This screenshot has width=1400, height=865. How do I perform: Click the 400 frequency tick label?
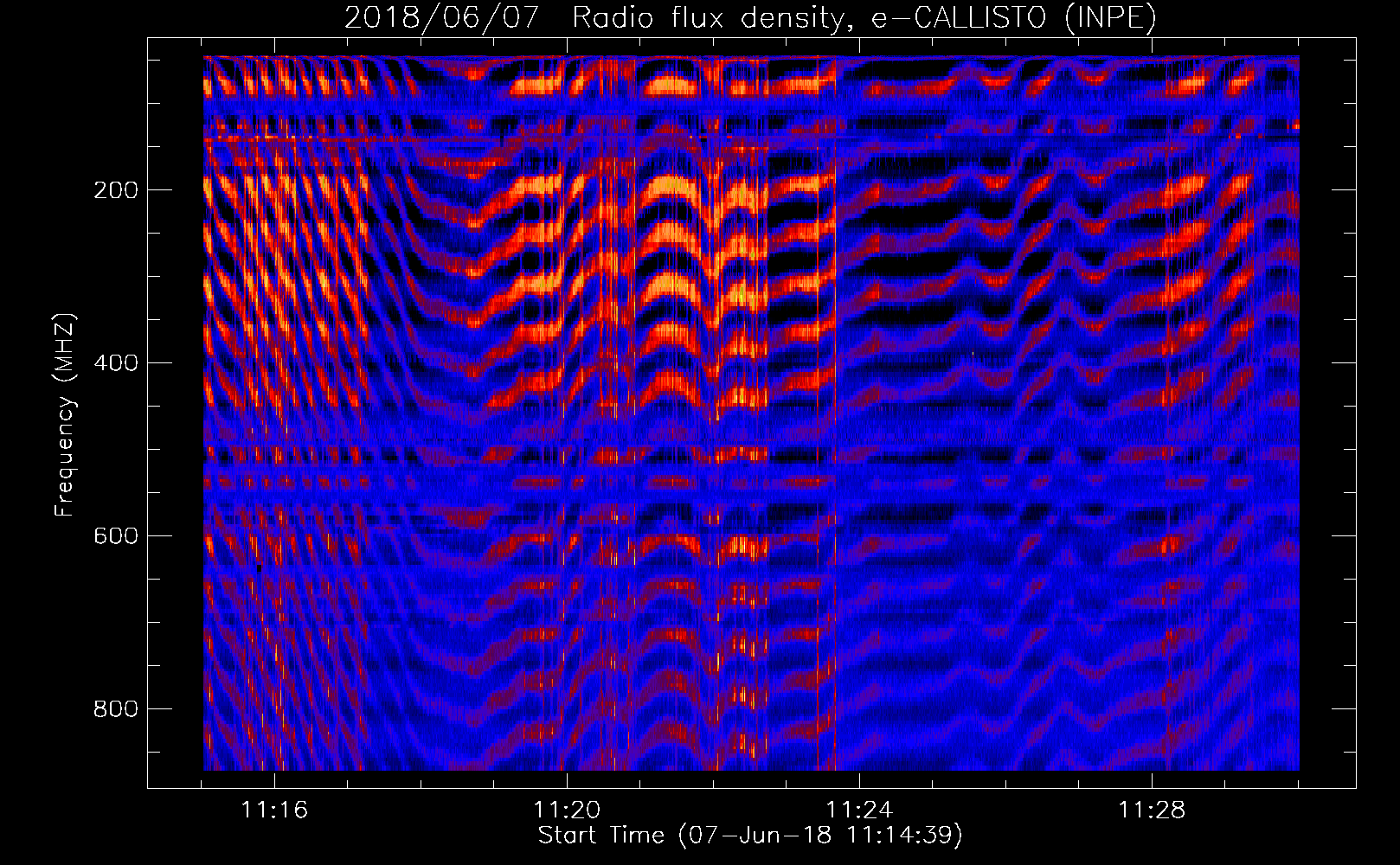pos(116,363)
